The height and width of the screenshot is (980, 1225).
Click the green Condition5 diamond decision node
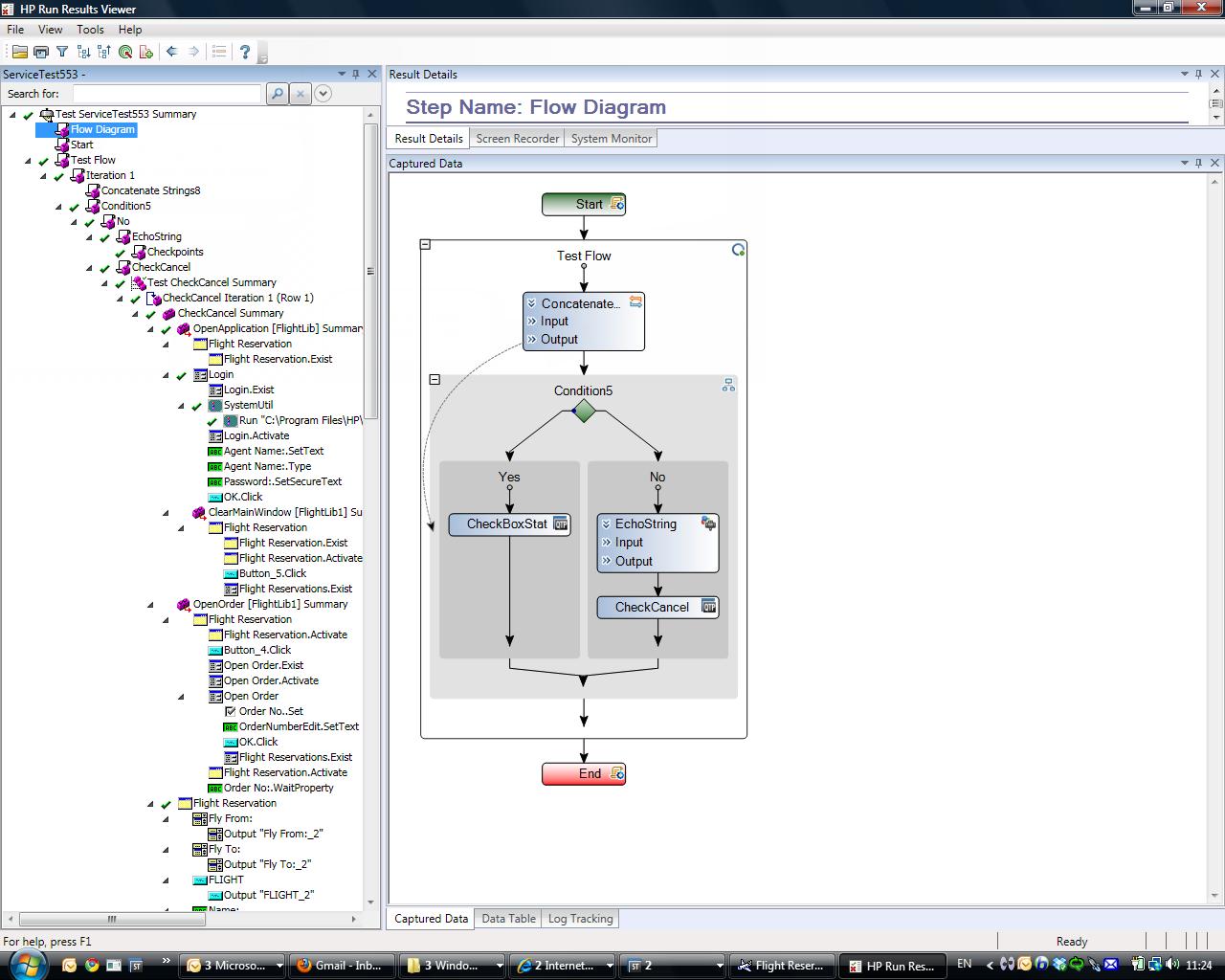pyautogui.click(x=584, y=412)
